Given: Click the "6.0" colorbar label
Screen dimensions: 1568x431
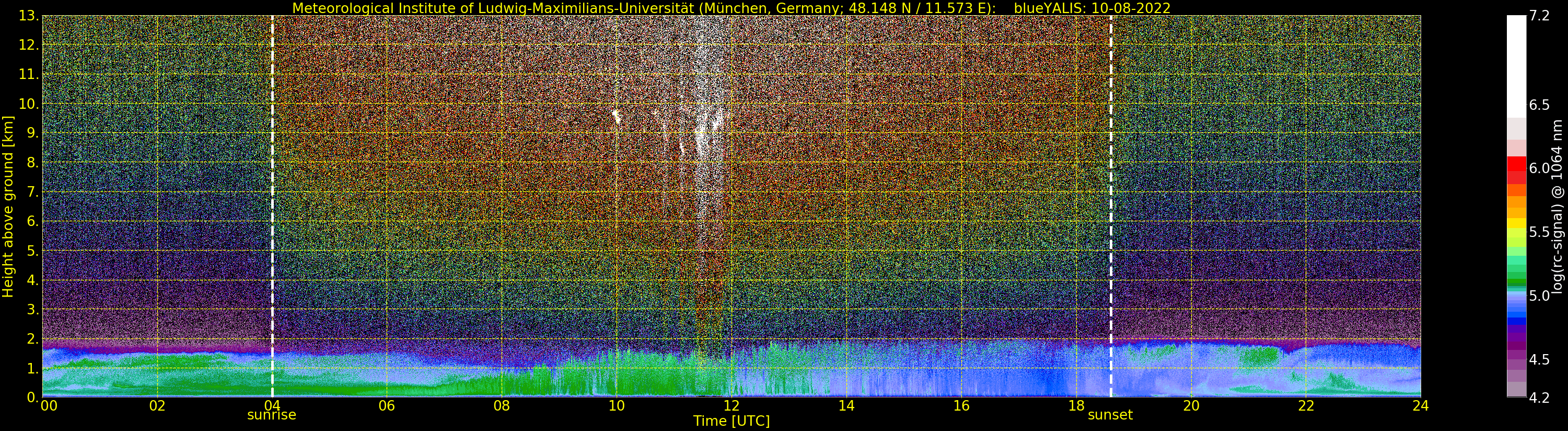Looking at the screenshot, I should coord(1539,168).
